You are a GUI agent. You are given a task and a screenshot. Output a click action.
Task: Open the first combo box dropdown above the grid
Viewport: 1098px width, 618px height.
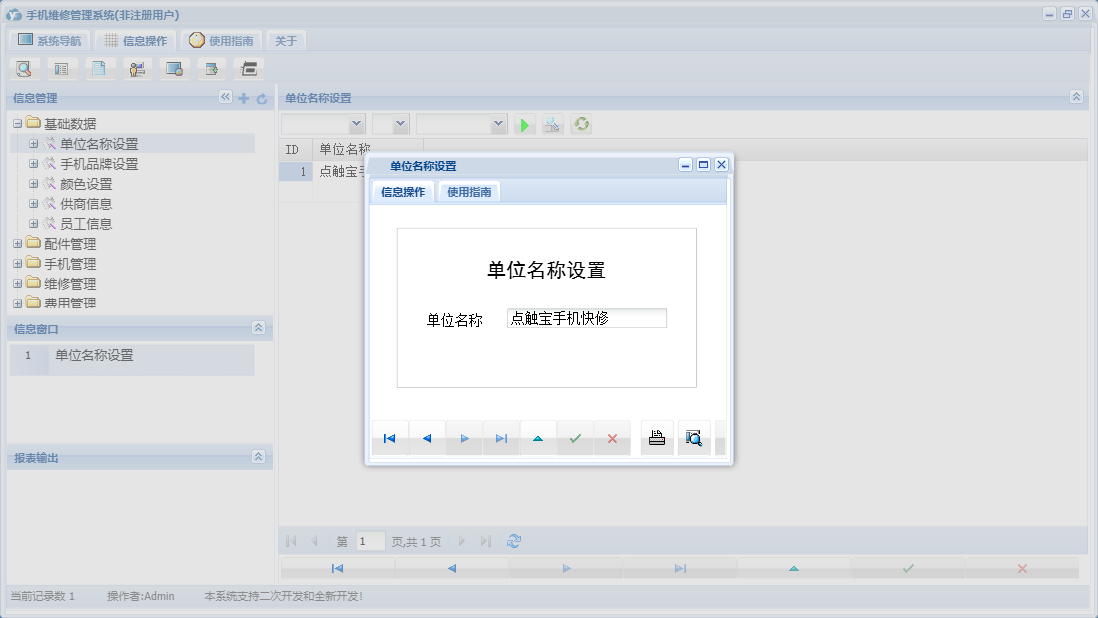coord(355,124)
